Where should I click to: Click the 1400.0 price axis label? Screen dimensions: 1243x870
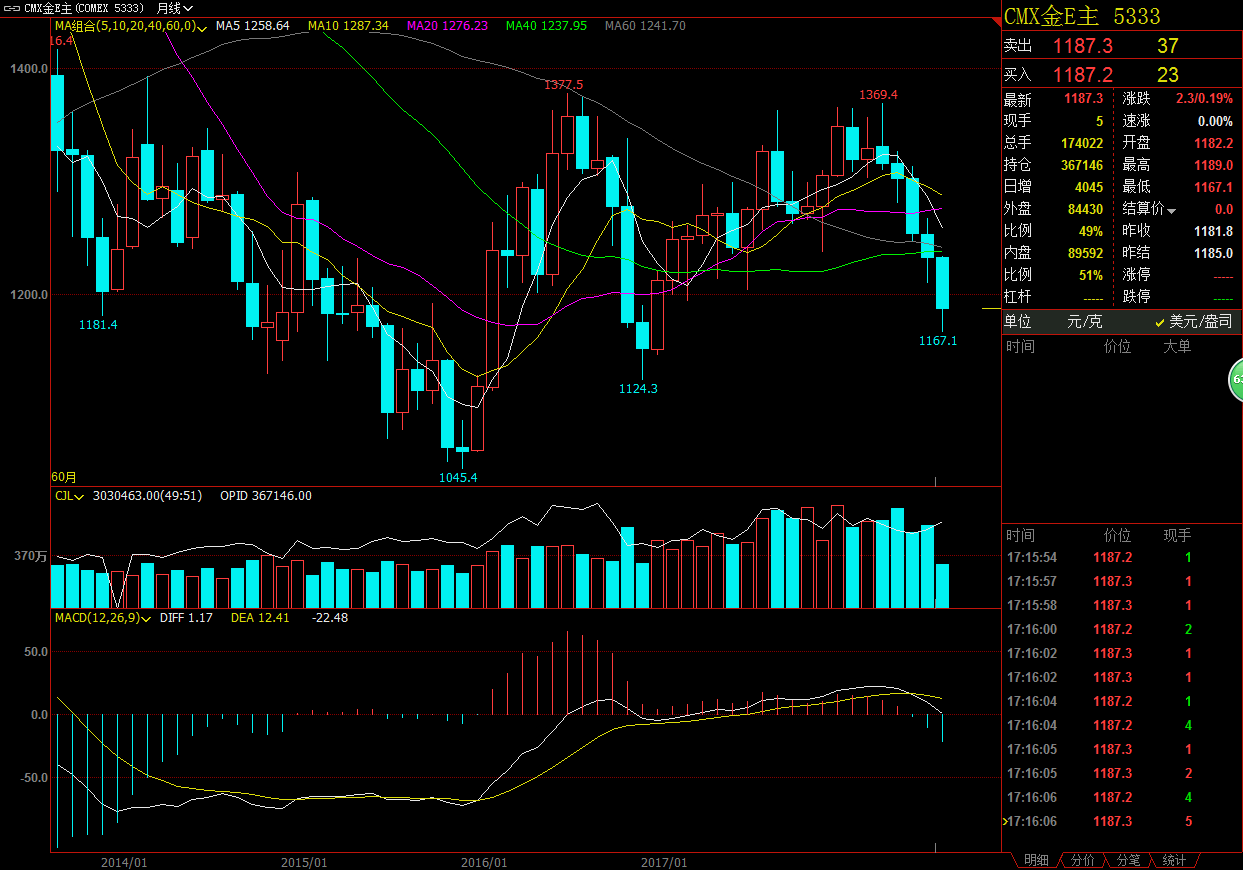(30, 69)
